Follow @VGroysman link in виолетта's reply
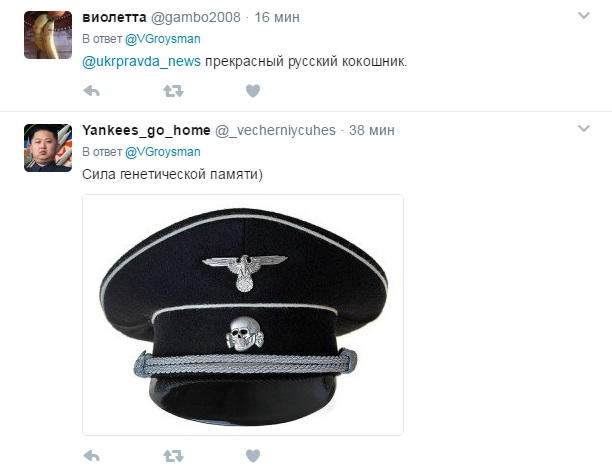Screen dimensions: 612x470 coord(163,39)
